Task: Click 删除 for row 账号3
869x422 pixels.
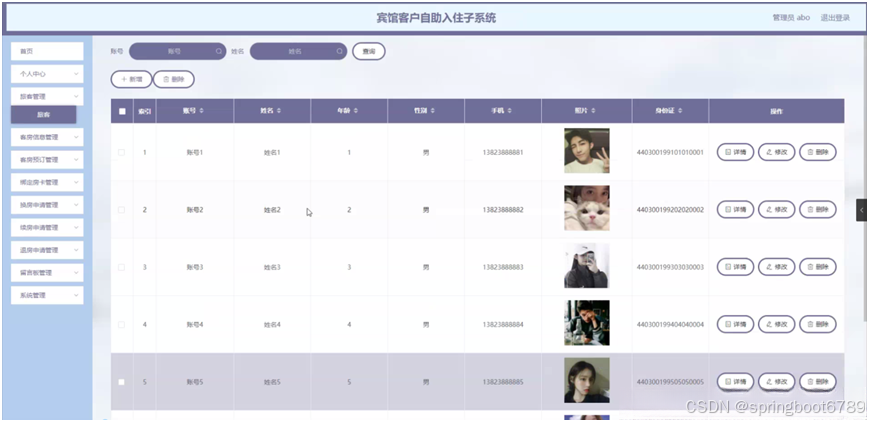Action: pyautogui.click(x=818, y=267)
